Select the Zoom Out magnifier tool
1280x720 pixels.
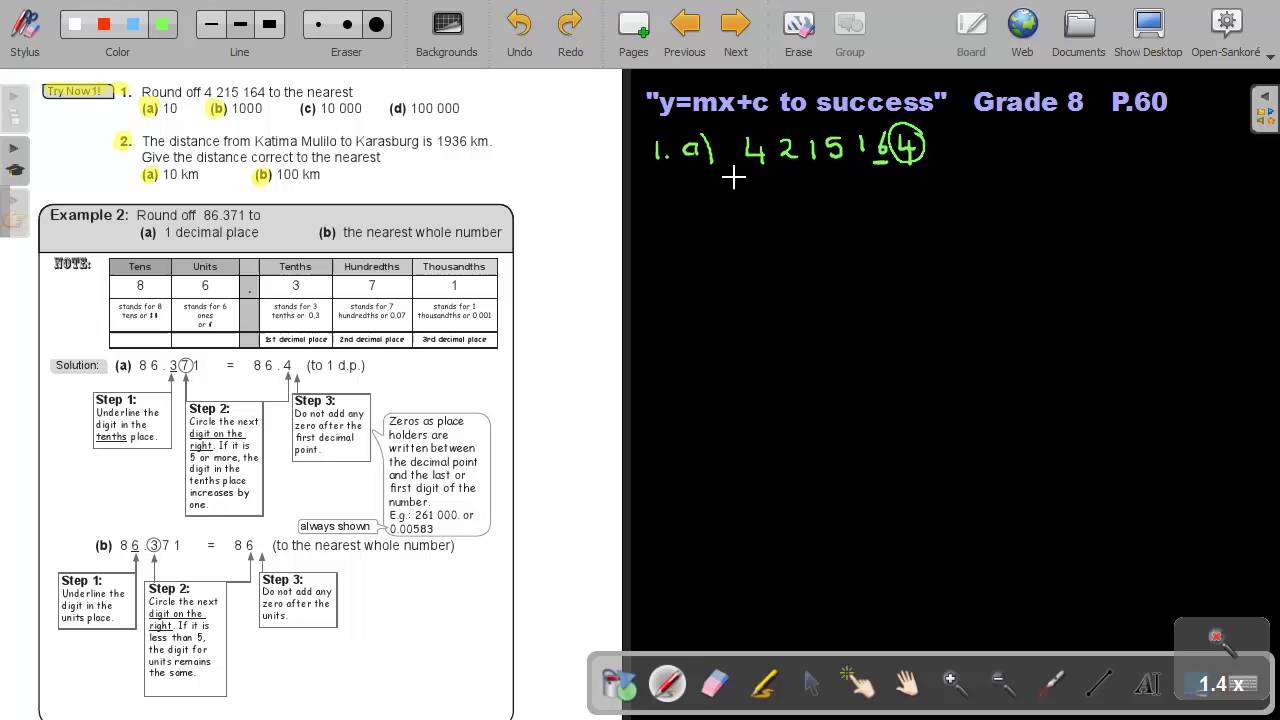(1003, 684)
